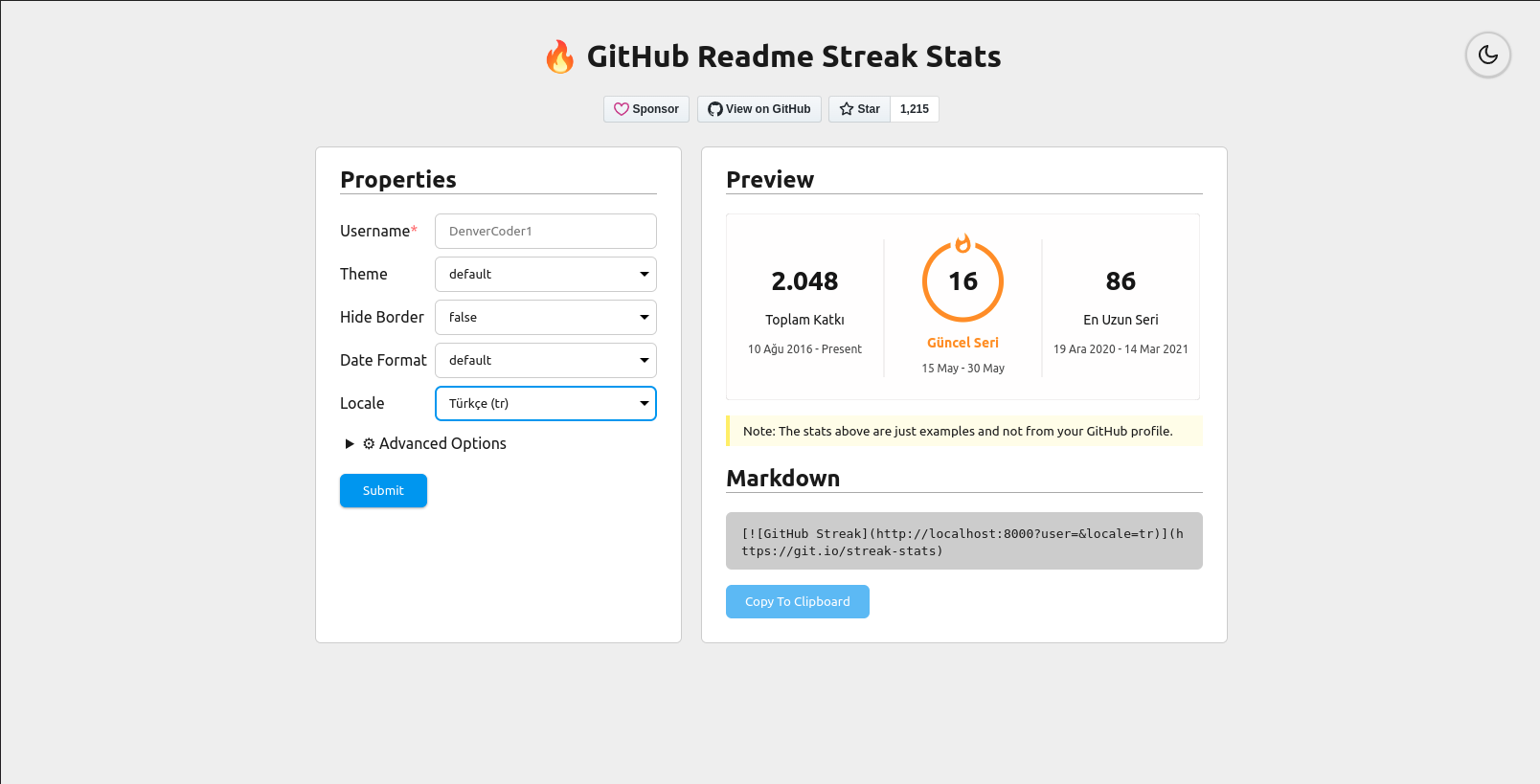Click the 19 Ara 2020 - 14 Mar 2021 date
Screen dimensions: 1540x784
(1121, 349)
